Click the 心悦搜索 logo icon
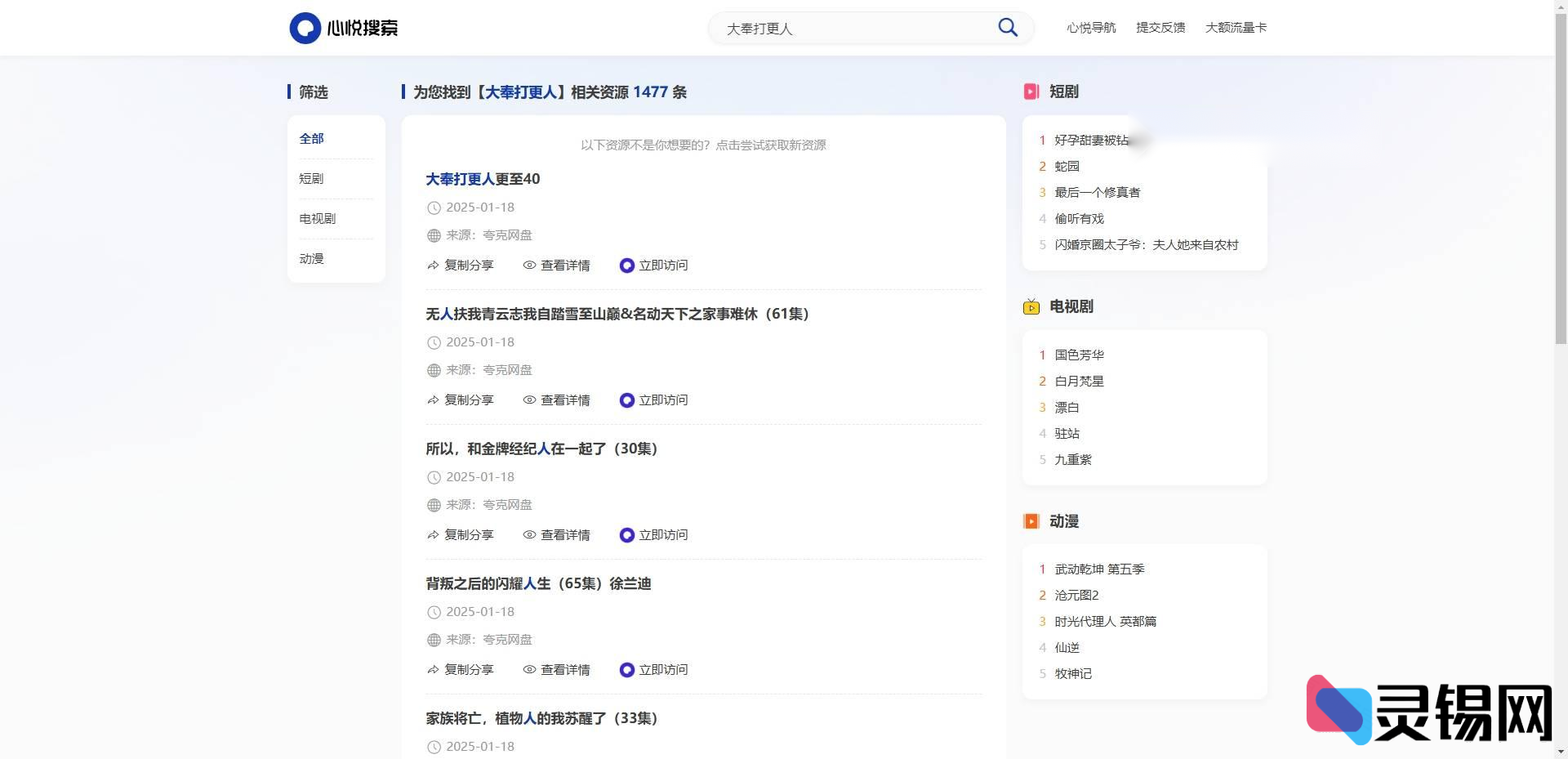The height and width of the screenshot is (759, 1568). tap(305, 27)
